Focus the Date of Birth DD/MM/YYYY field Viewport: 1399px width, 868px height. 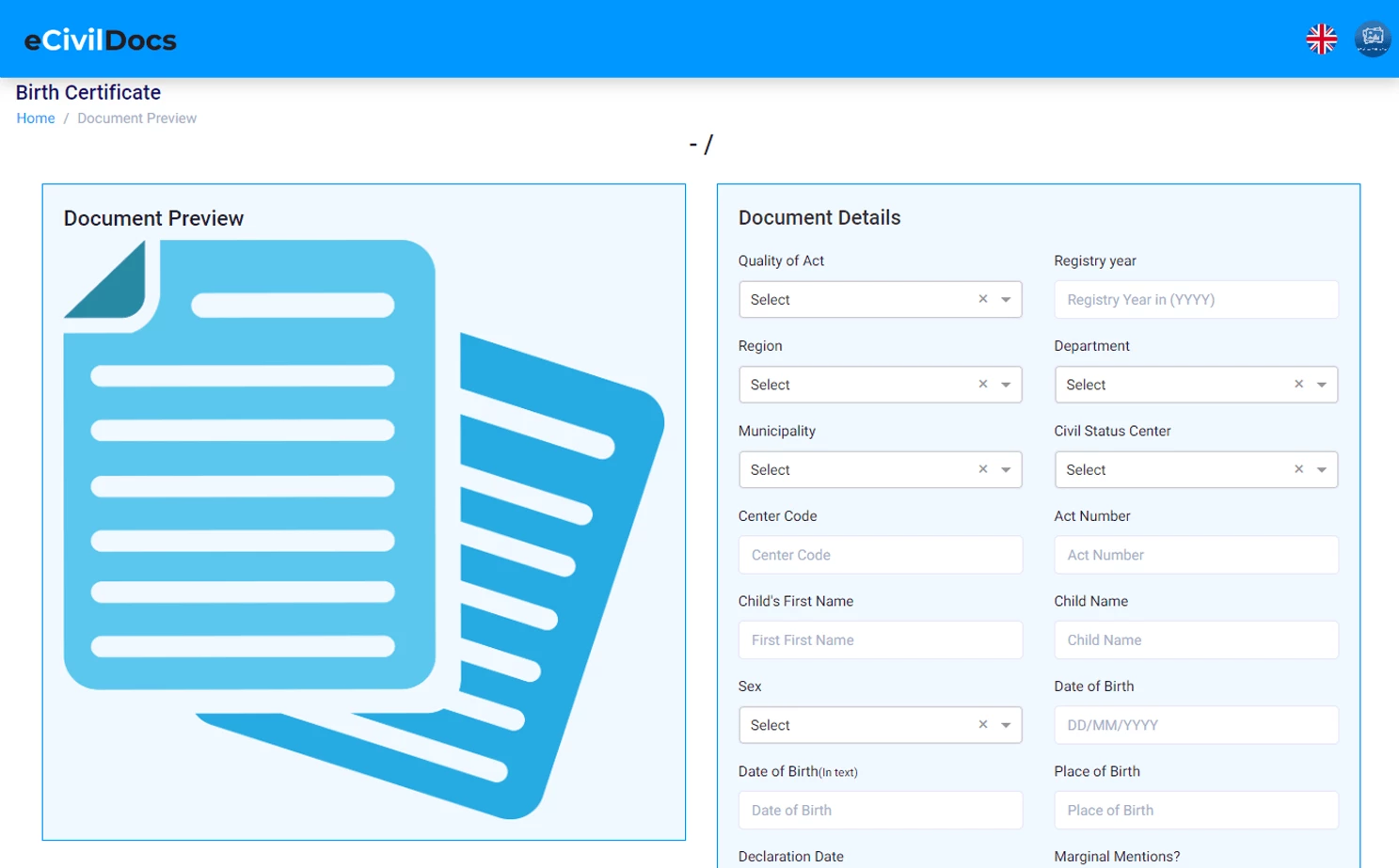[x=1195, y=724]
